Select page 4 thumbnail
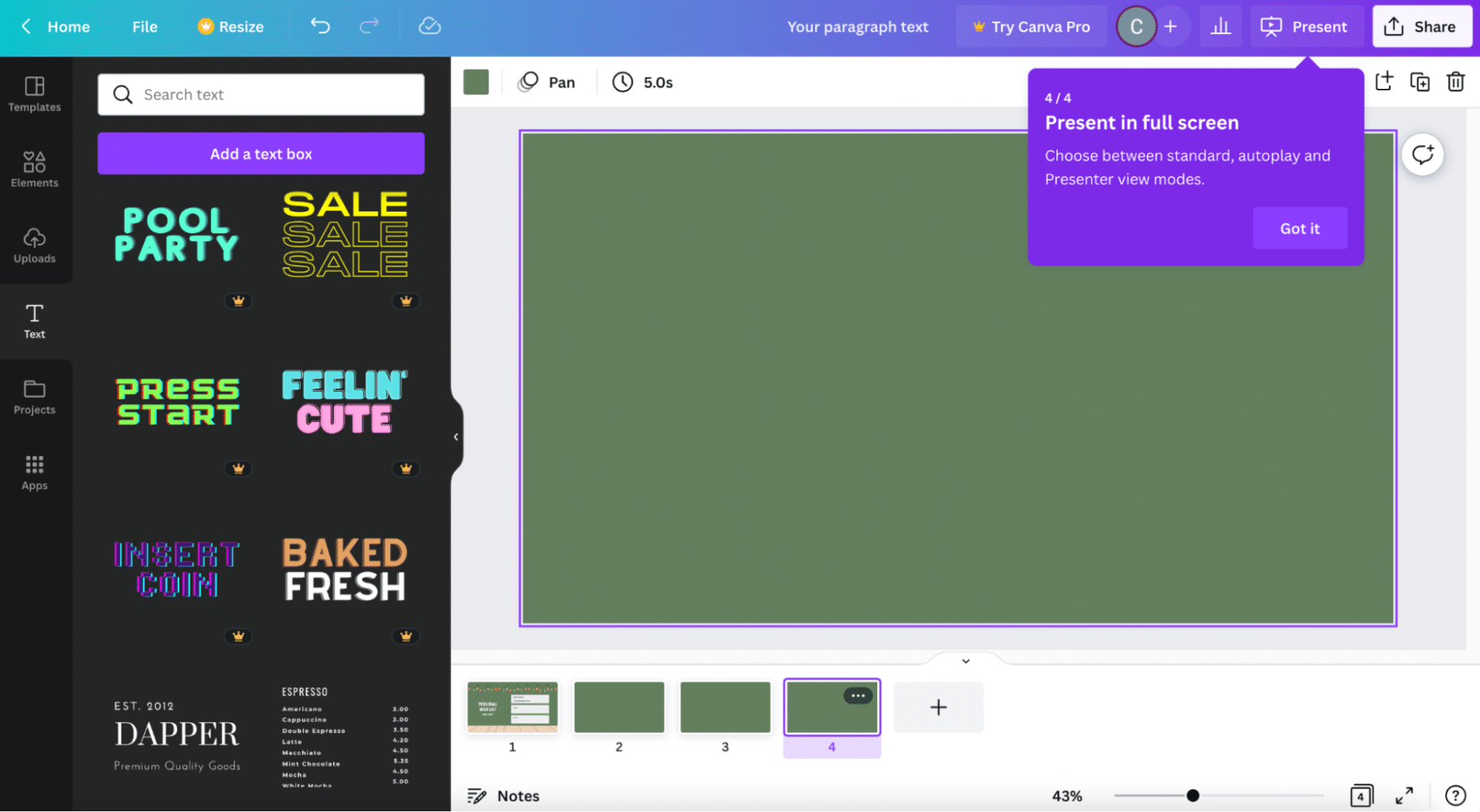The width and height of the screenshot is (1480, 812). tap(832, 707)
